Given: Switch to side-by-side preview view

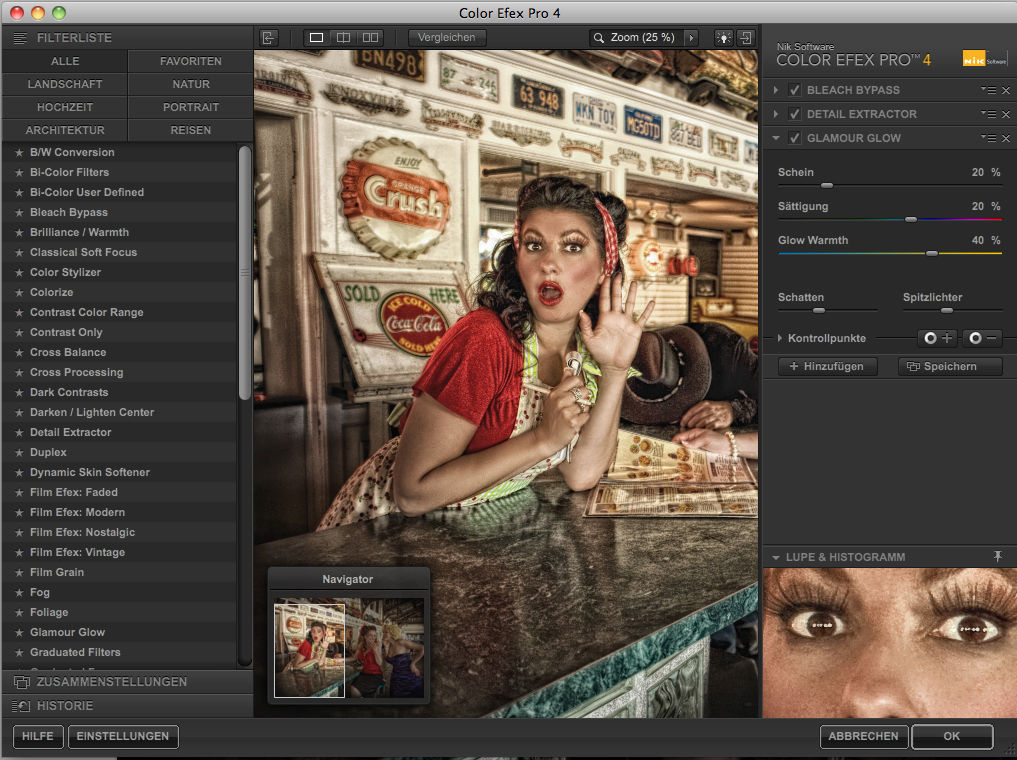Looking at the screenshot, I should pos(370,38).
